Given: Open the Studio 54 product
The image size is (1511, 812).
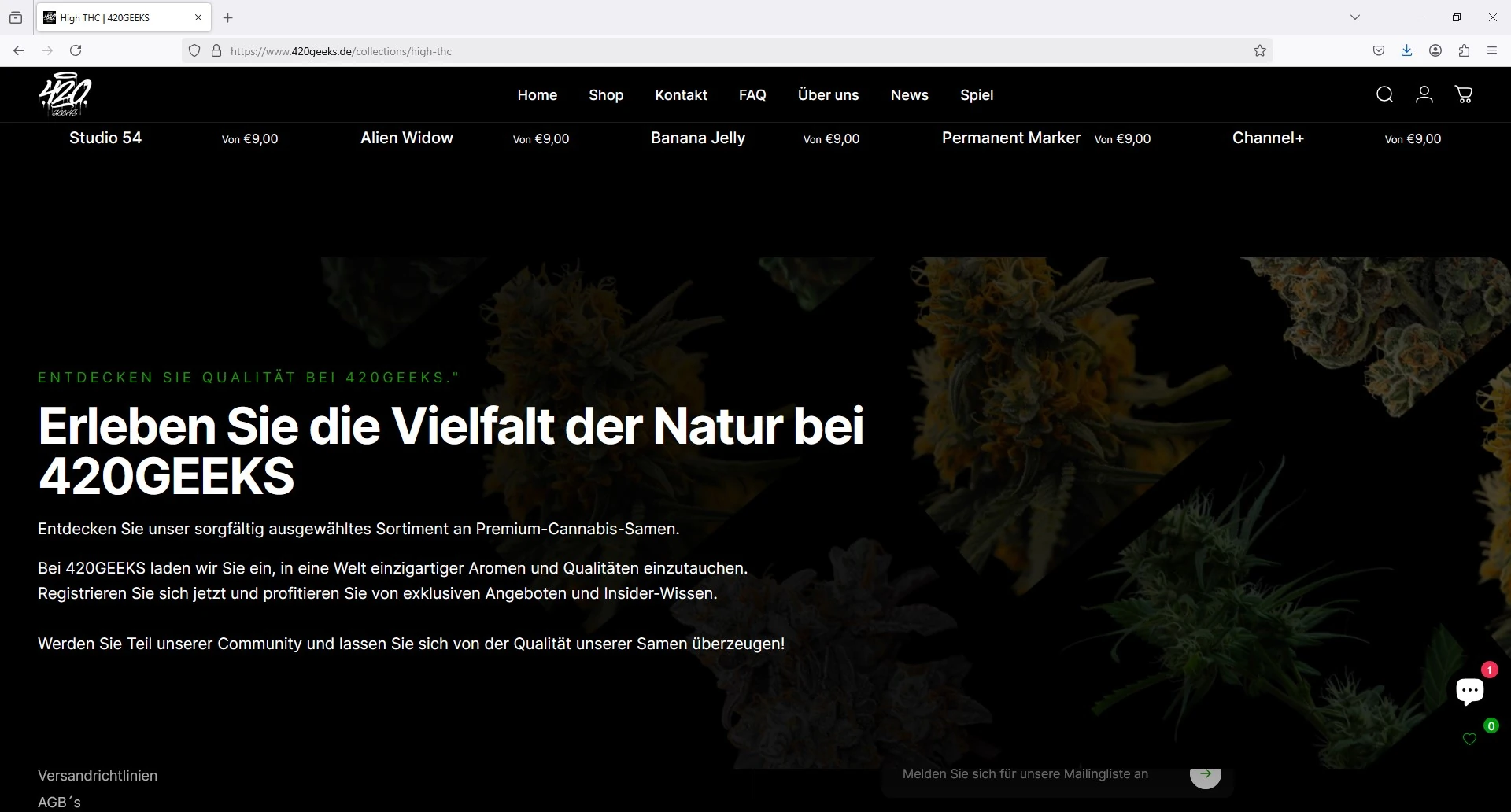Looking at the screenshot, I should (x=105, y=138).
